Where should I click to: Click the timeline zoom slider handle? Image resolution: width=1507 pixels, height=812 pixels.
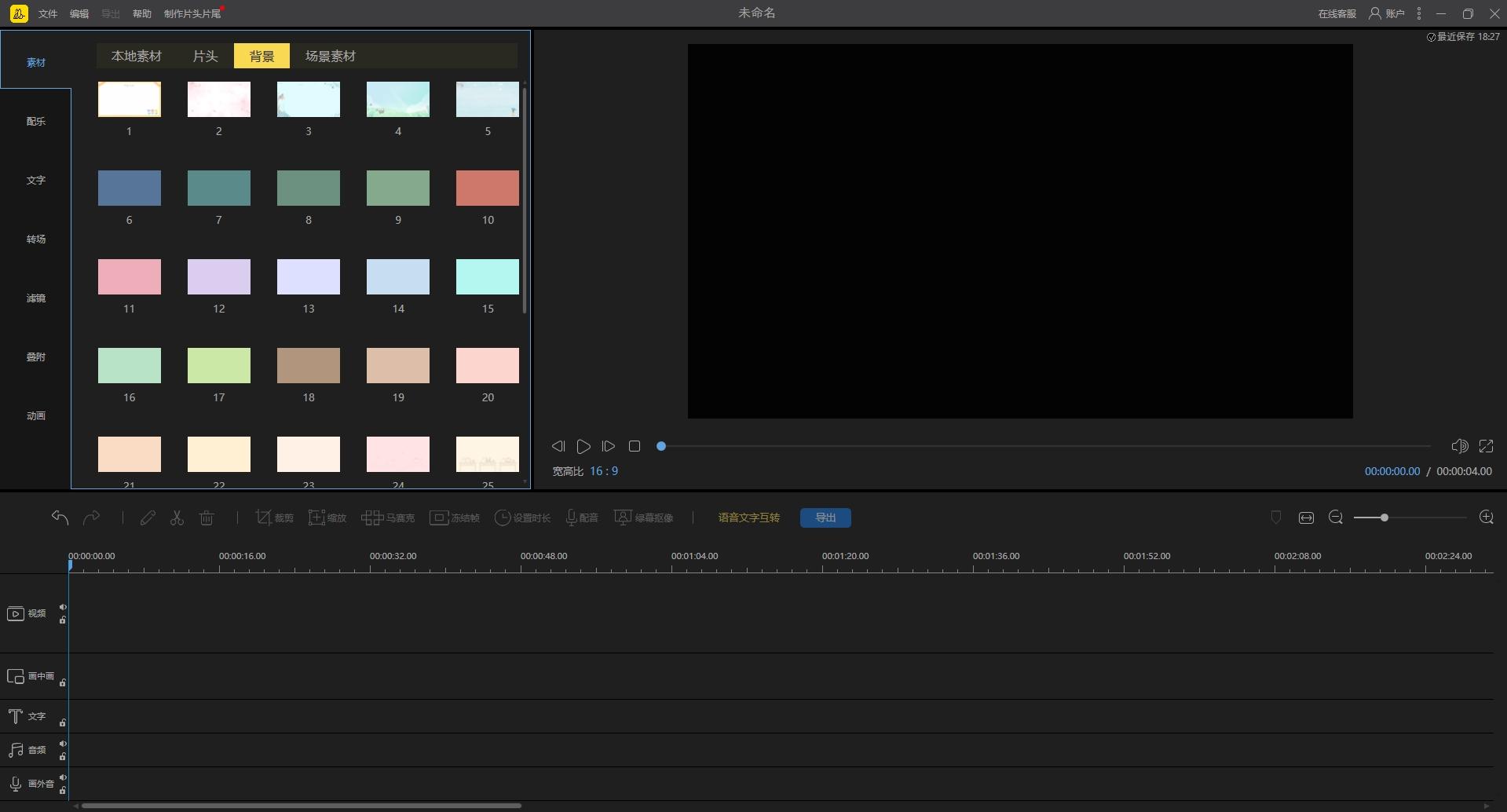point(1384,518)
